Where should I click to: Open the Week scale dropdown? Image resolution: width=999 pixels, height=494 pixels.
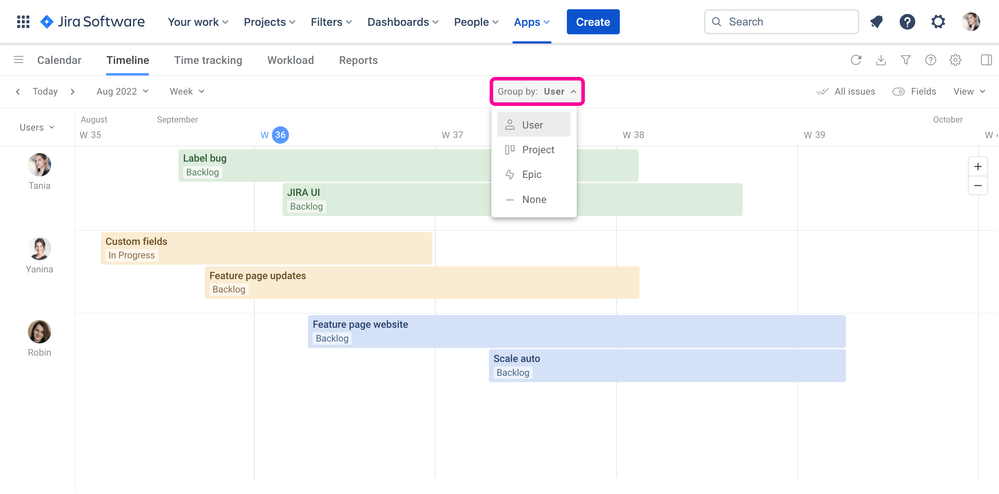tap(187, 92)
